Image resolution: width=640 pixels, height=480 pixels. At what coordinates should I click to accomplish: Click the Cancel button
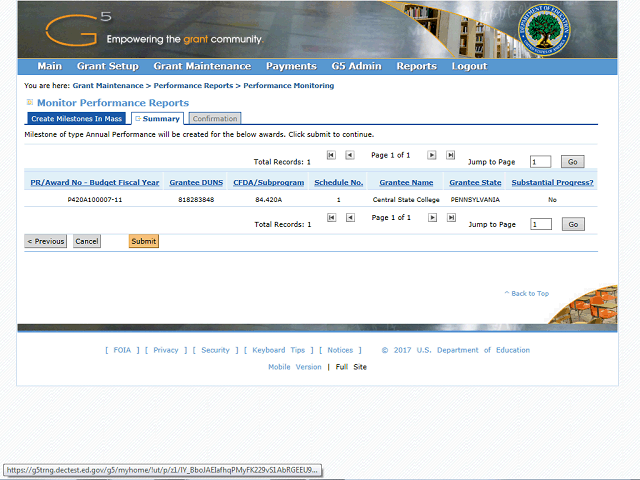(x=87, y=241)
